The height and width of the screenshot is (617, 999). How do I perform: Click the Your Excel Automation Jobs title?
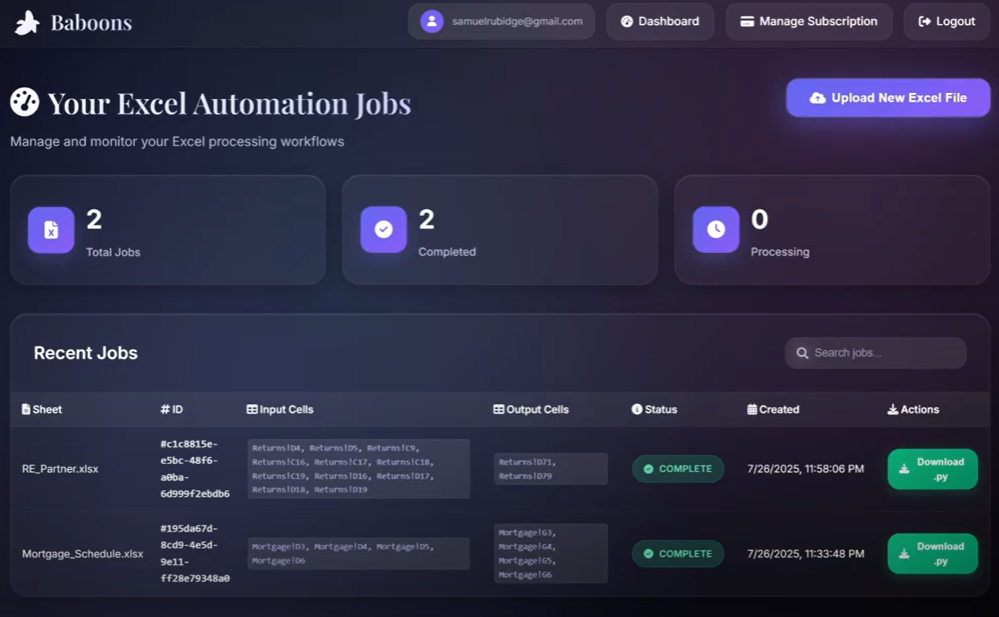point(229,103)
